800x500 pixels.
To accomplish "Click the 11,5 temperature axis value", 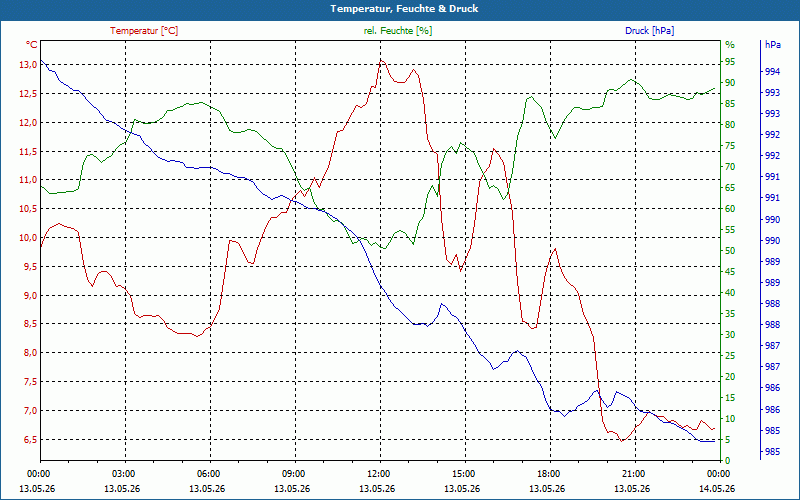I will 28,152.
